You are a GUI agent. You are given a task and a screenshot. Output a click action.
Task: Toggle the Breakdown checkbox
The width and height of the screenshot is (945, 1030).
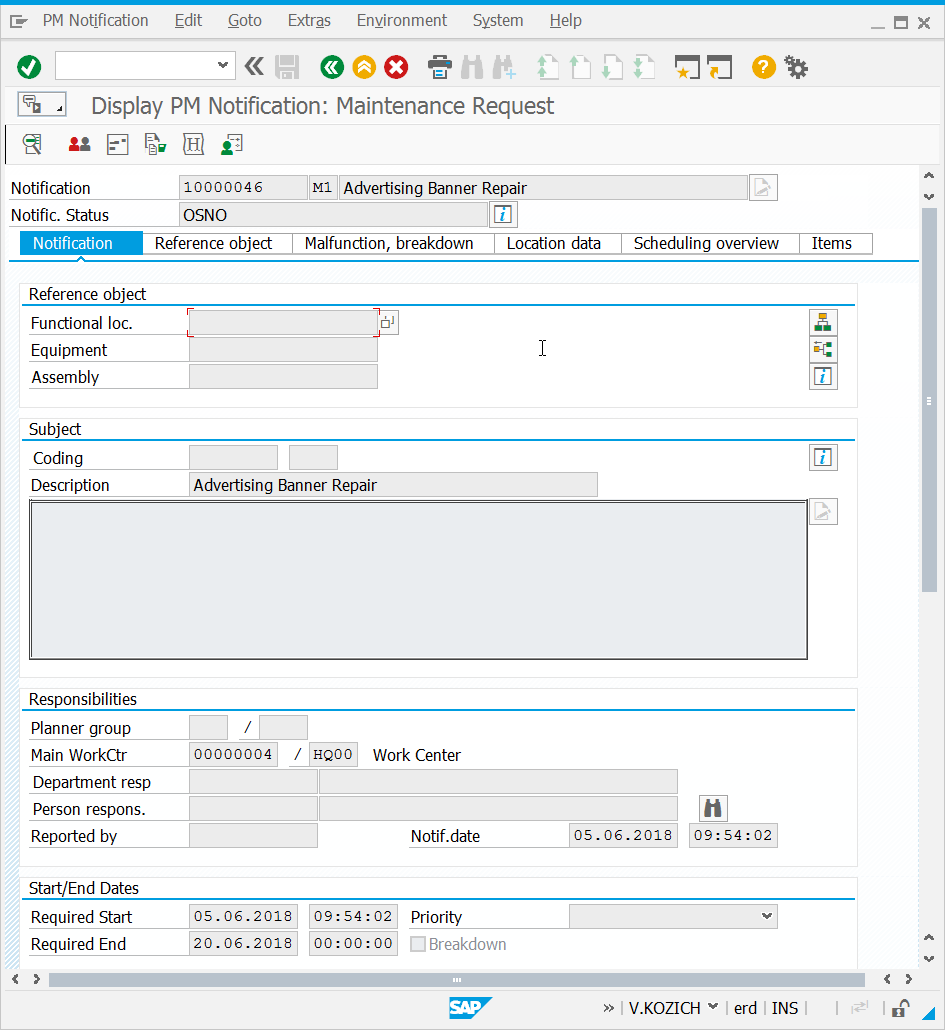[418, 944]
